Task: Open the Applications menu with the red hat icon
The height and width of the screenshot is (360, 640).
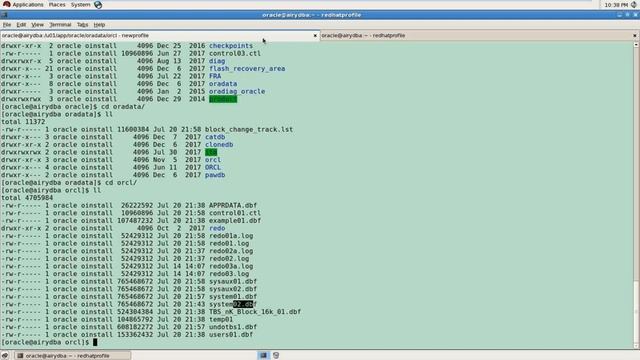Action: [x=23, y=4]
